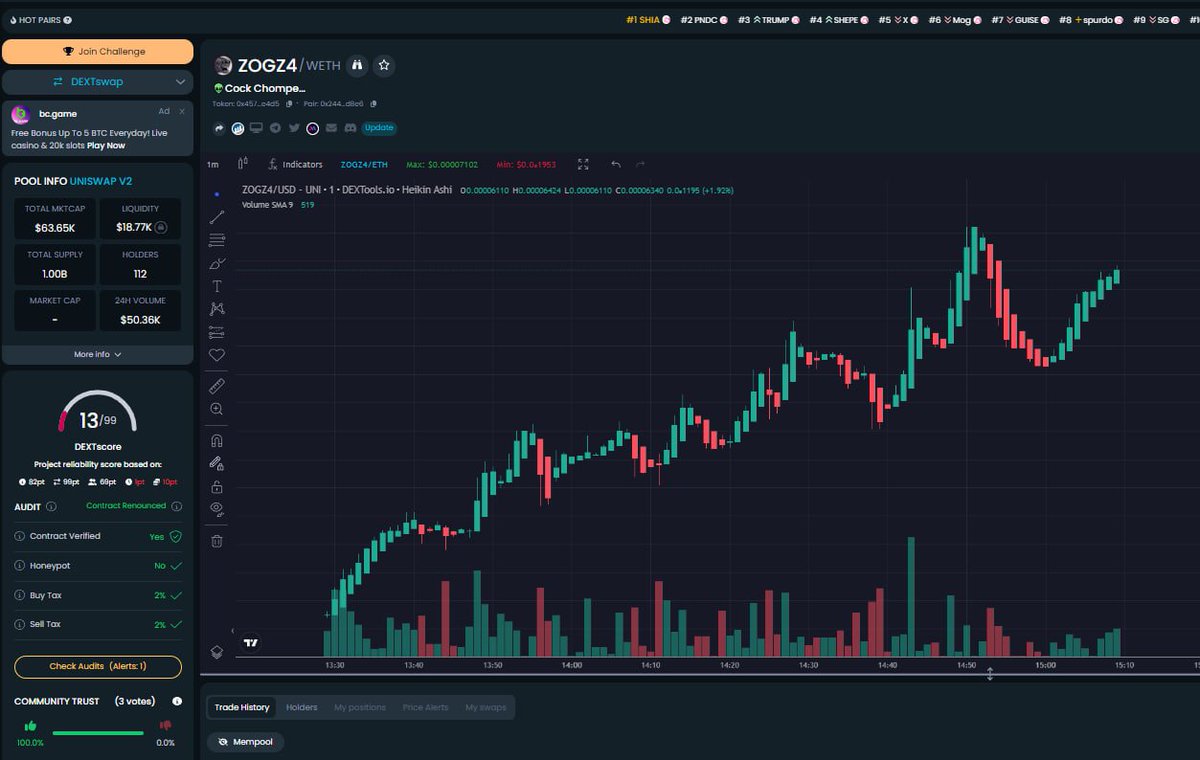Copy the Pair address 0x244...d8e6

374,103
